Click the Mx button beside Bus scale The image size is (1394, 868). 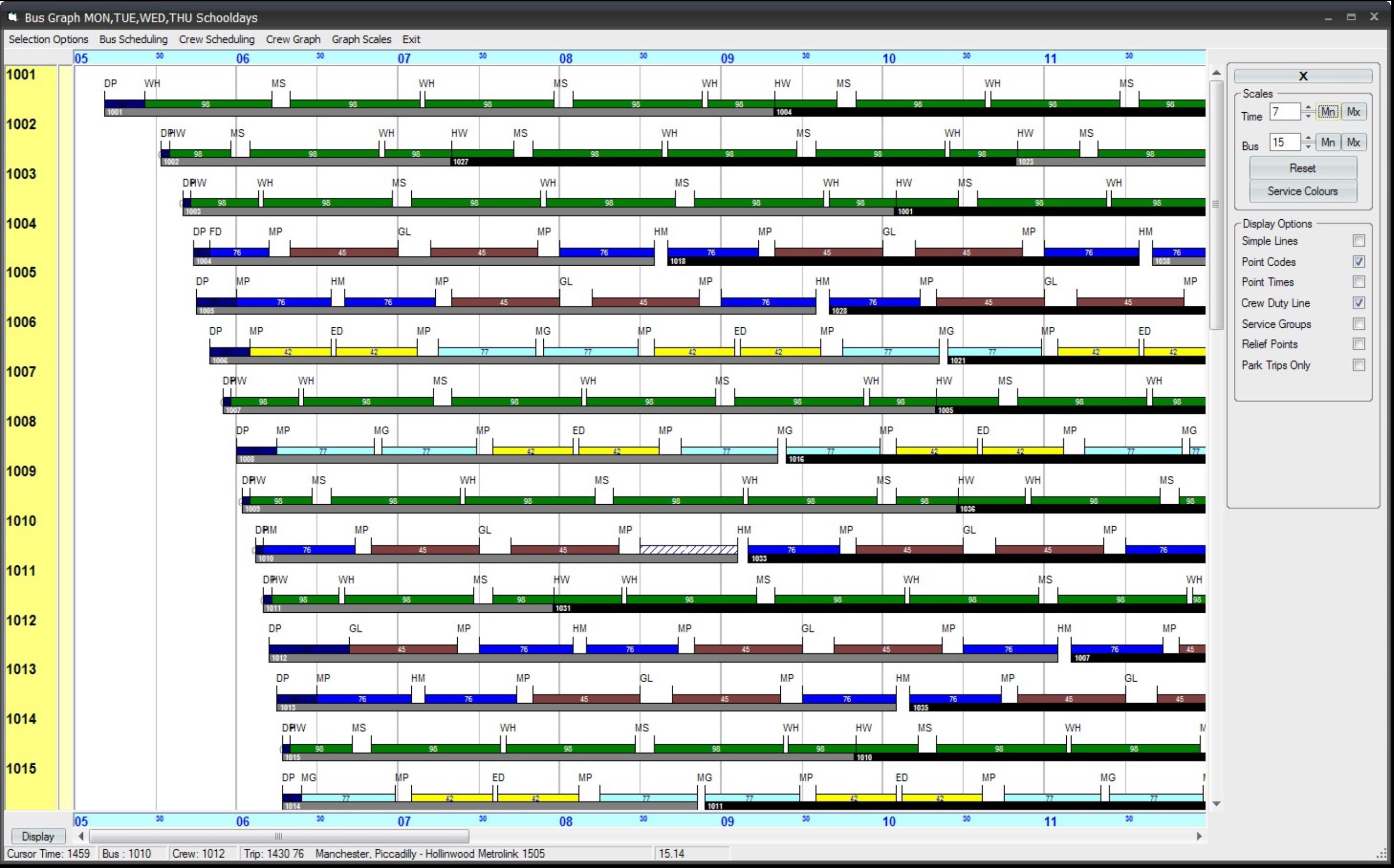point(1354,142)
